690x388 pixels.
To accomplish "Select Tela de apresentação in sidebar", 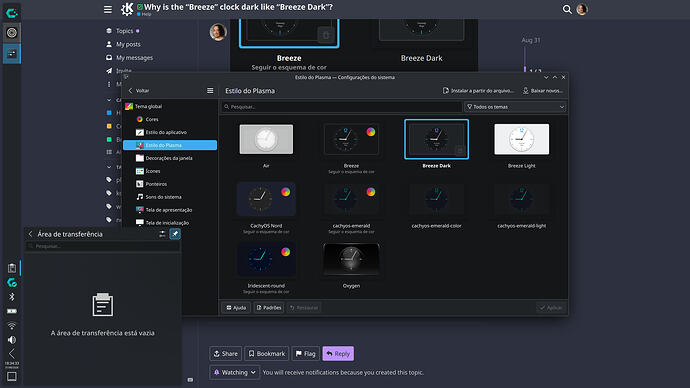I will click(170, 210).
